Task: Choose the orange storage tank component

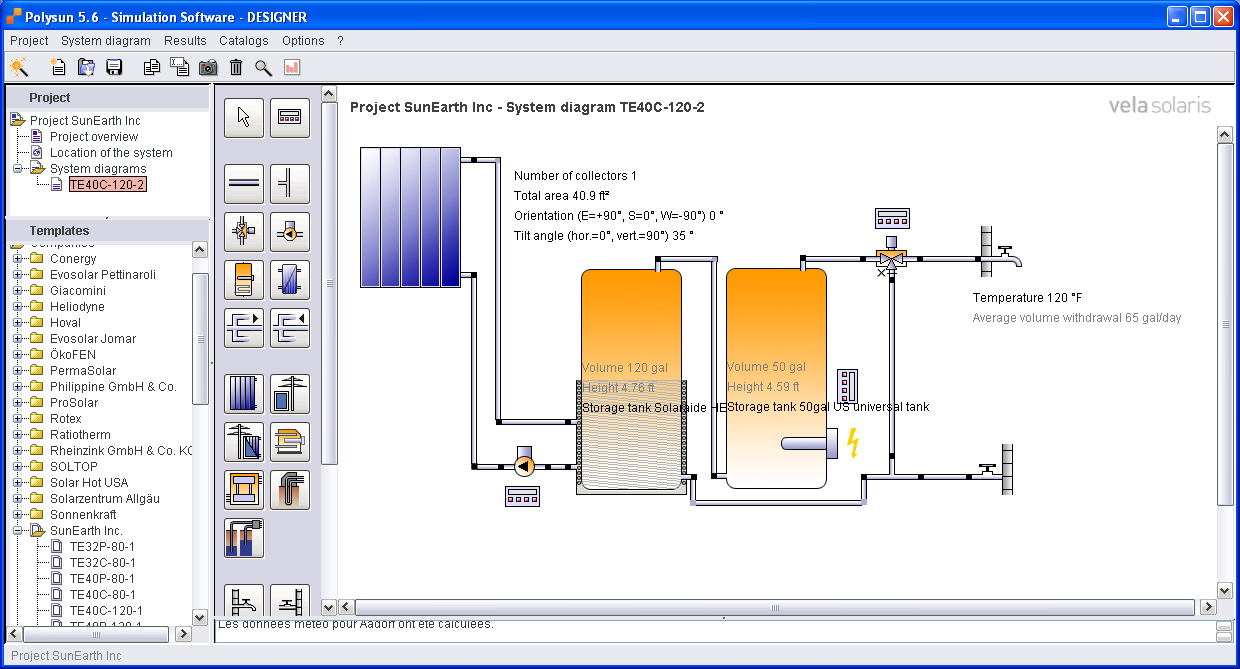Action: click(x=244, y=280)
